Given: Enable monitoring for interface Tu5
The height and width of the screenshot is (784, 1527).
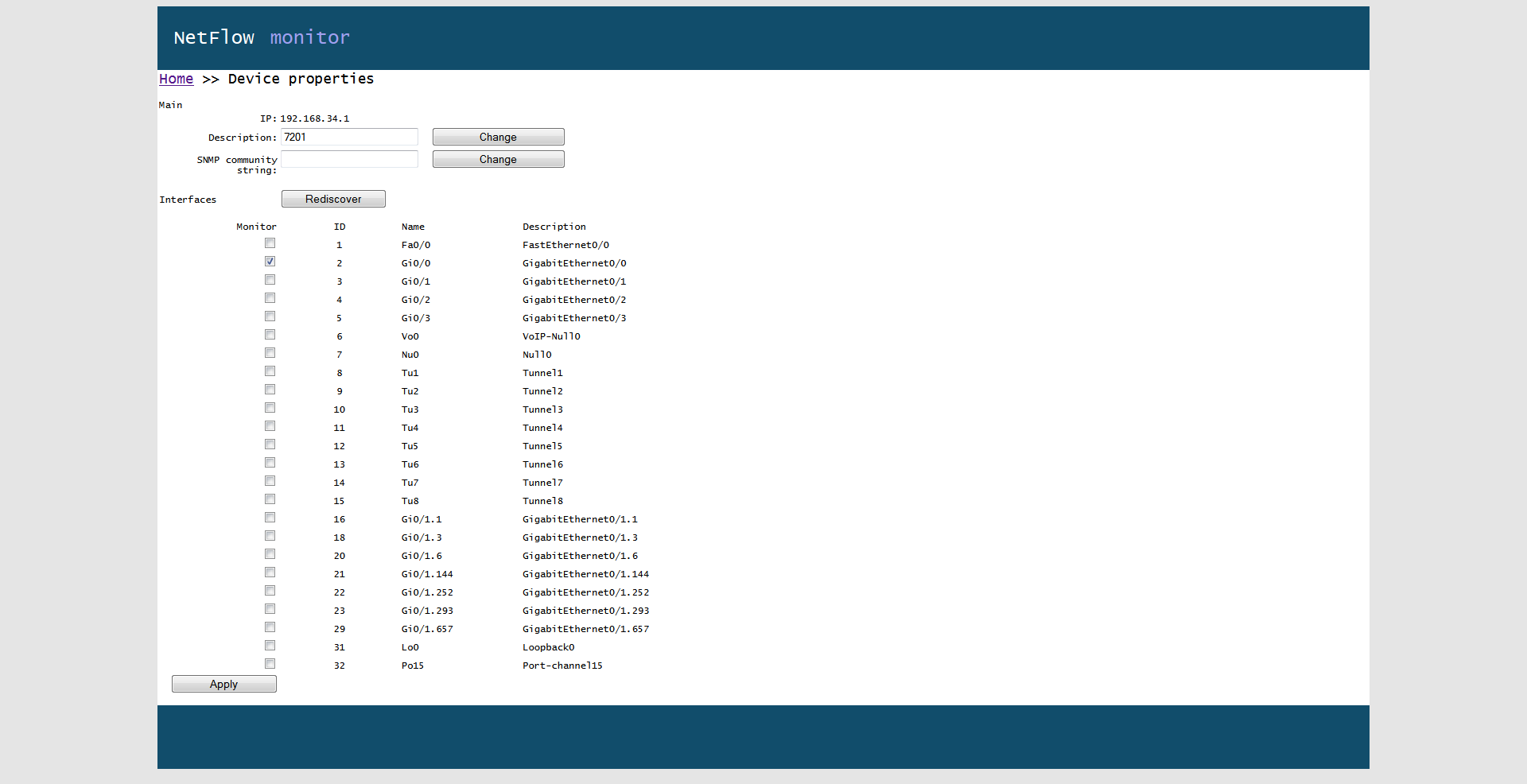Looking at the screenshot, I should pos(270,444).
